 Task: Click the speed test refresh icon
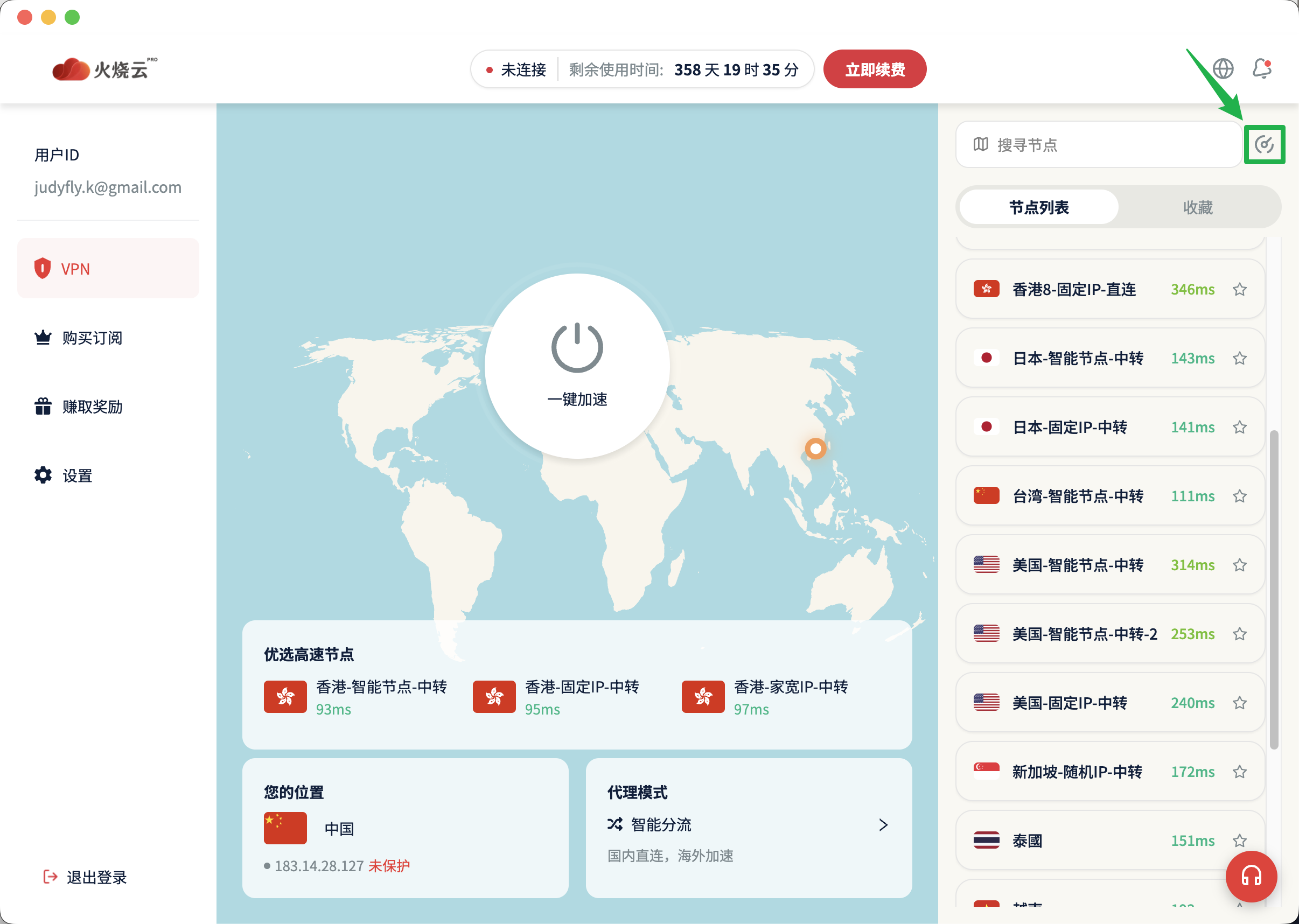1265,144
